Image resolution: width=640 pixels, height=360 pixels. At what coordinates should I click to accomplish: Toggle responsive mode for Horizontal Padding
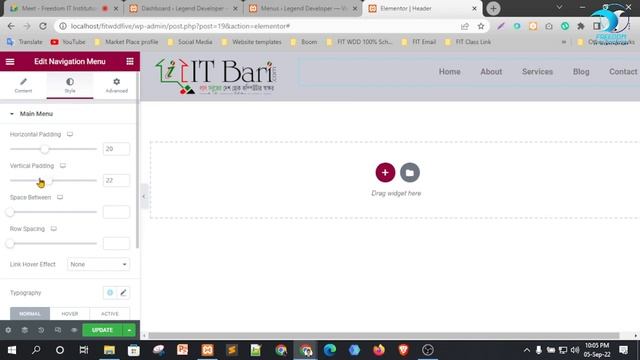coord(70,134)
